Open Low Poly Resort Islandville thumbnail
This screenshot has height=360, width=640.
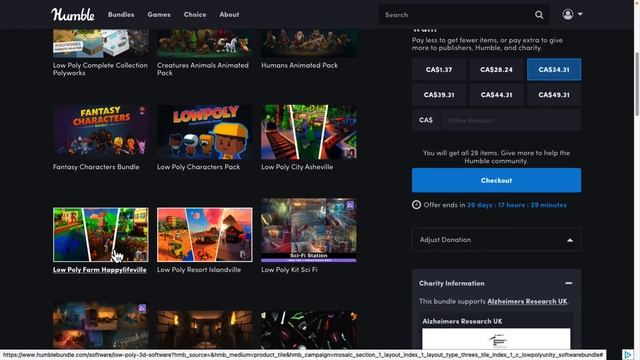click(x=204, y=235)
